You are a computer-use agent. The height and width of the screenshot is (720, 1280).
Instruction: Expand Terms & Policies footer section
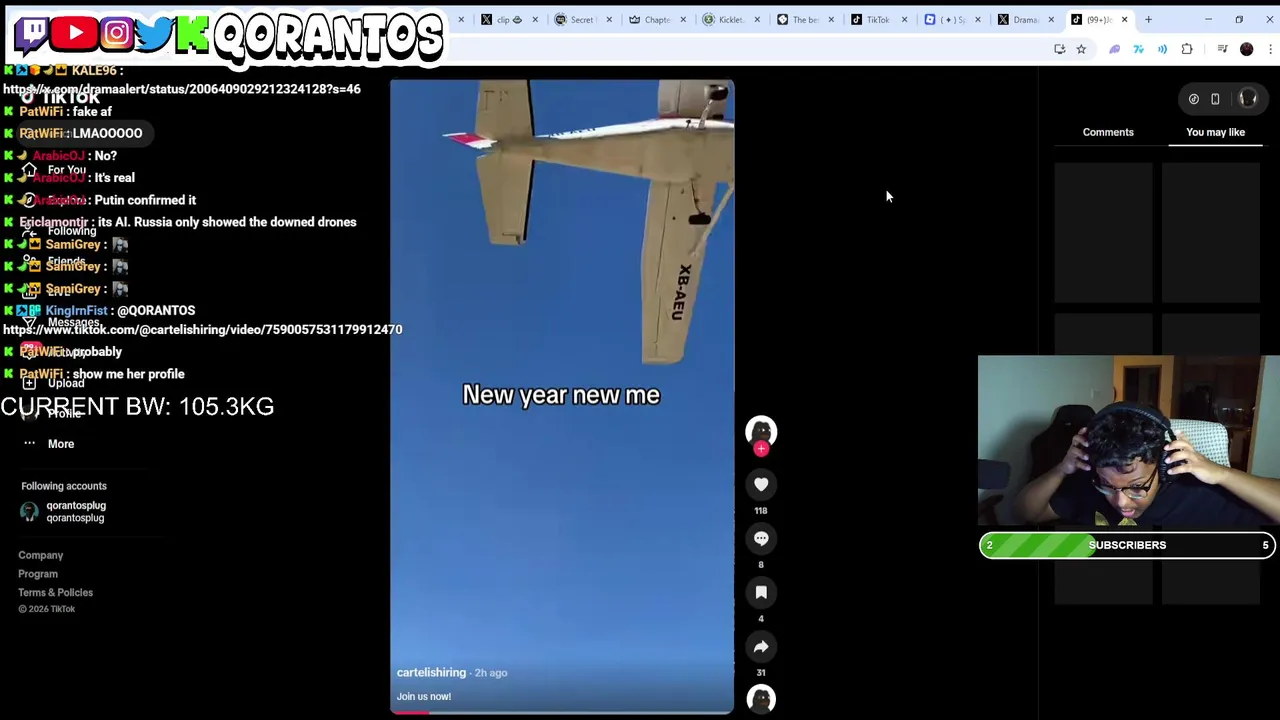point(55,592)
